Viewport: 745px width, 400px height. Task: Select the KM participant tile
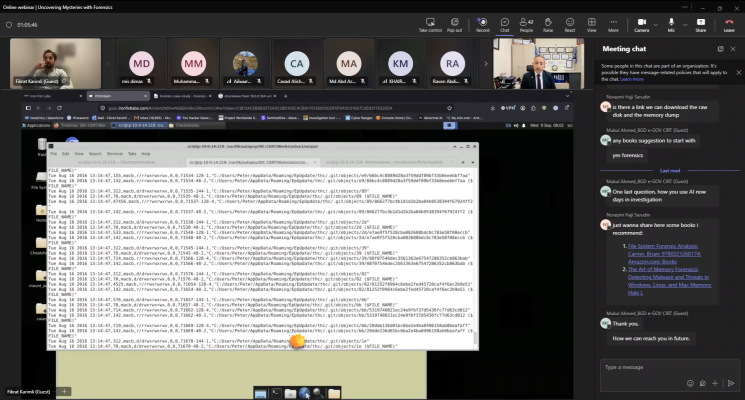(x=401, y=64)
